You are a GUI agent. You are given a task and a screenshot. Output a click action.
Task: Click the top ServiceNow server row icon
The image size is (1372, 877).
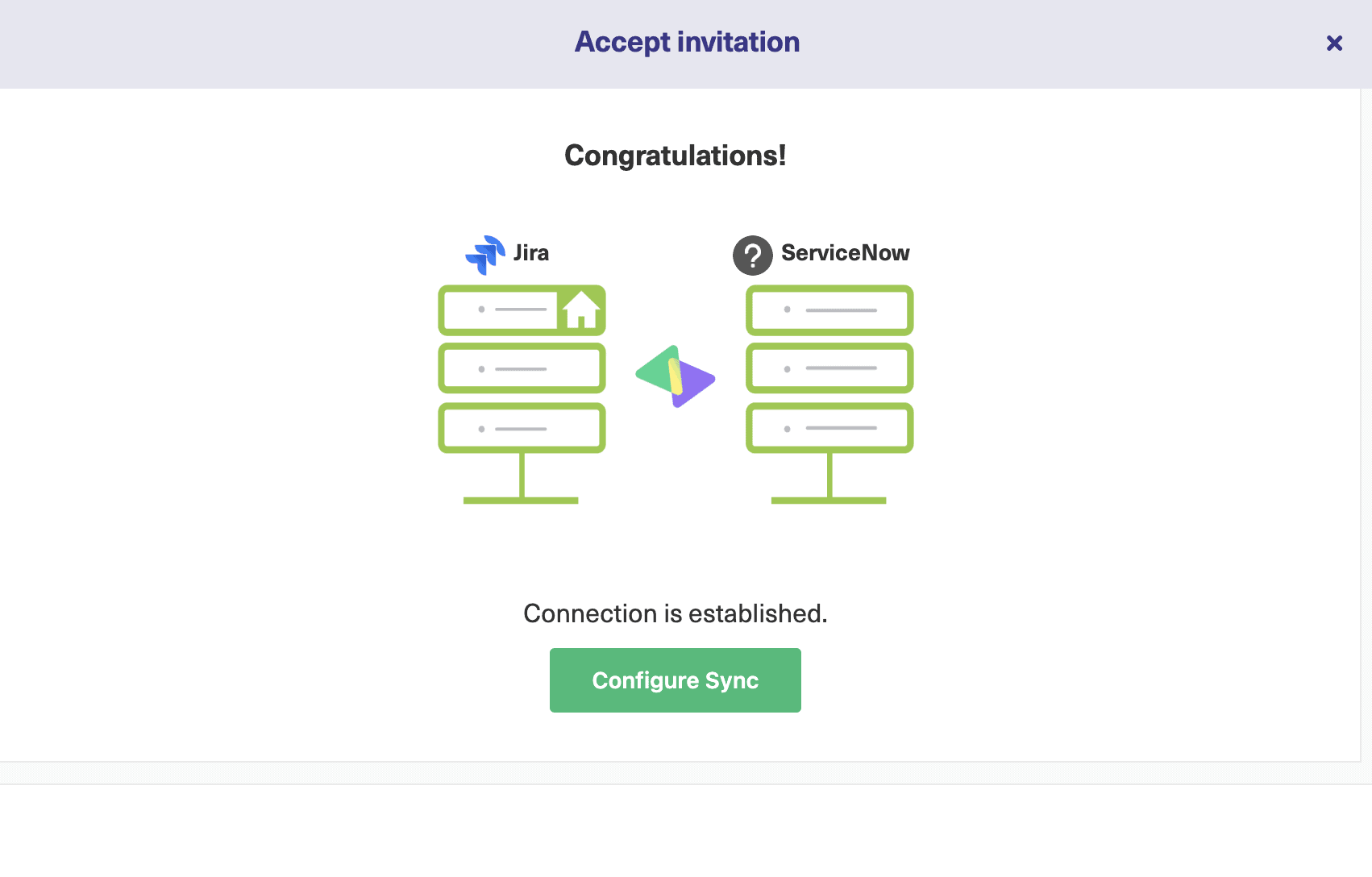[x=829, y=310]
